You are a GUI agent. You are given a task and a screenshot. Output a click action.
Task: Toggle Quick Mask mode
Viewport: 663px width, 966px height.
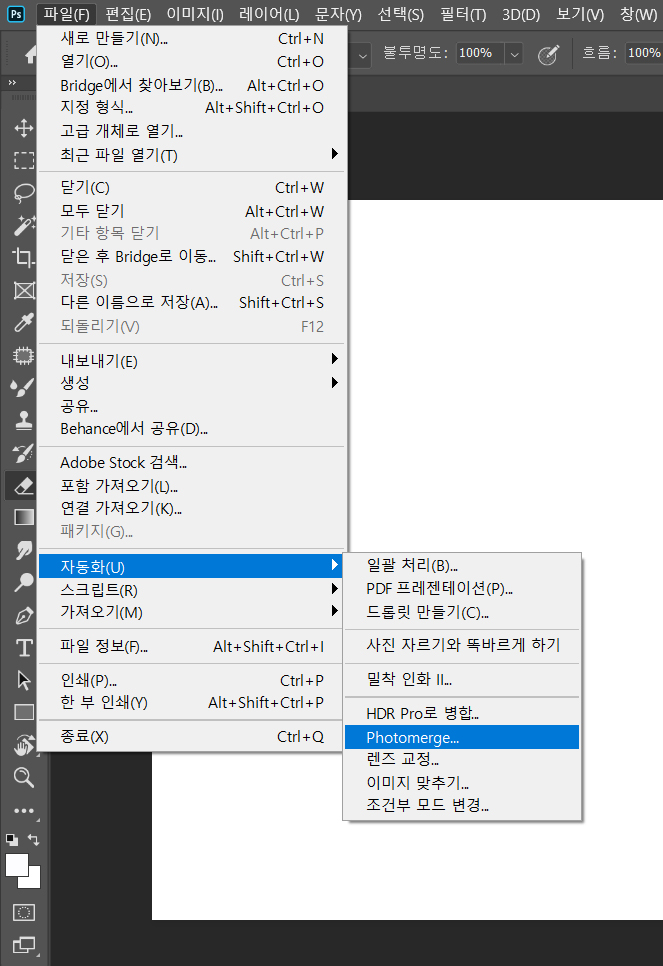pyautogui.click(x=23, y=912)
